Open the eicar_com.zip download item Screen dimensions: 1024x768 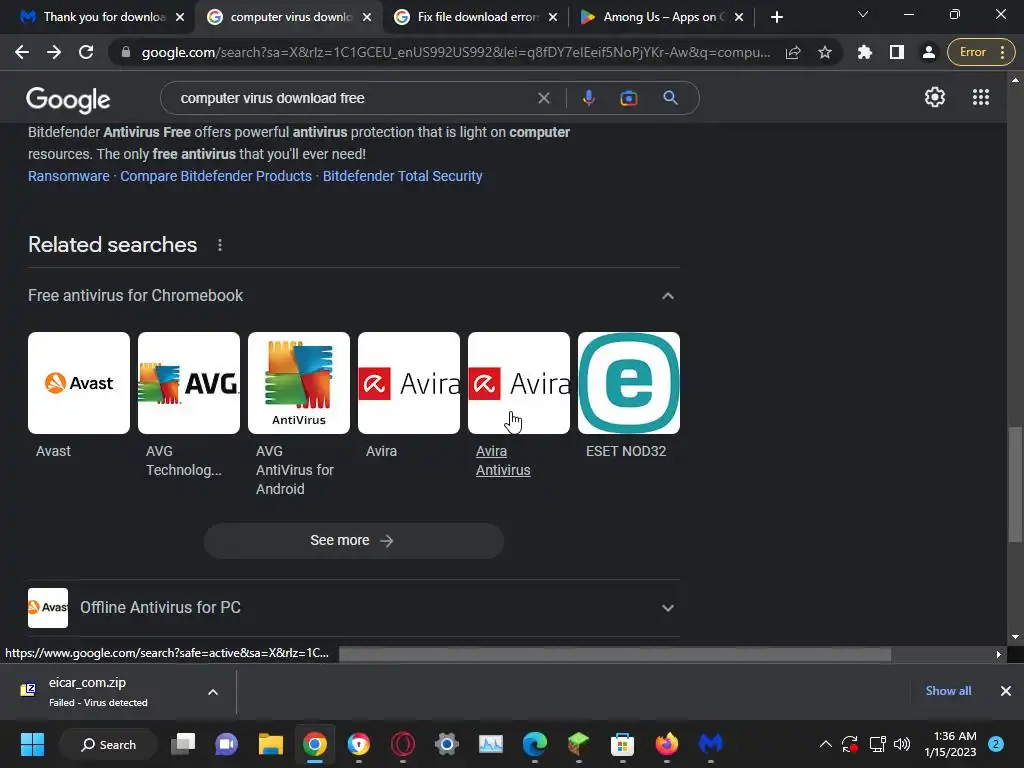click(98, 692)
